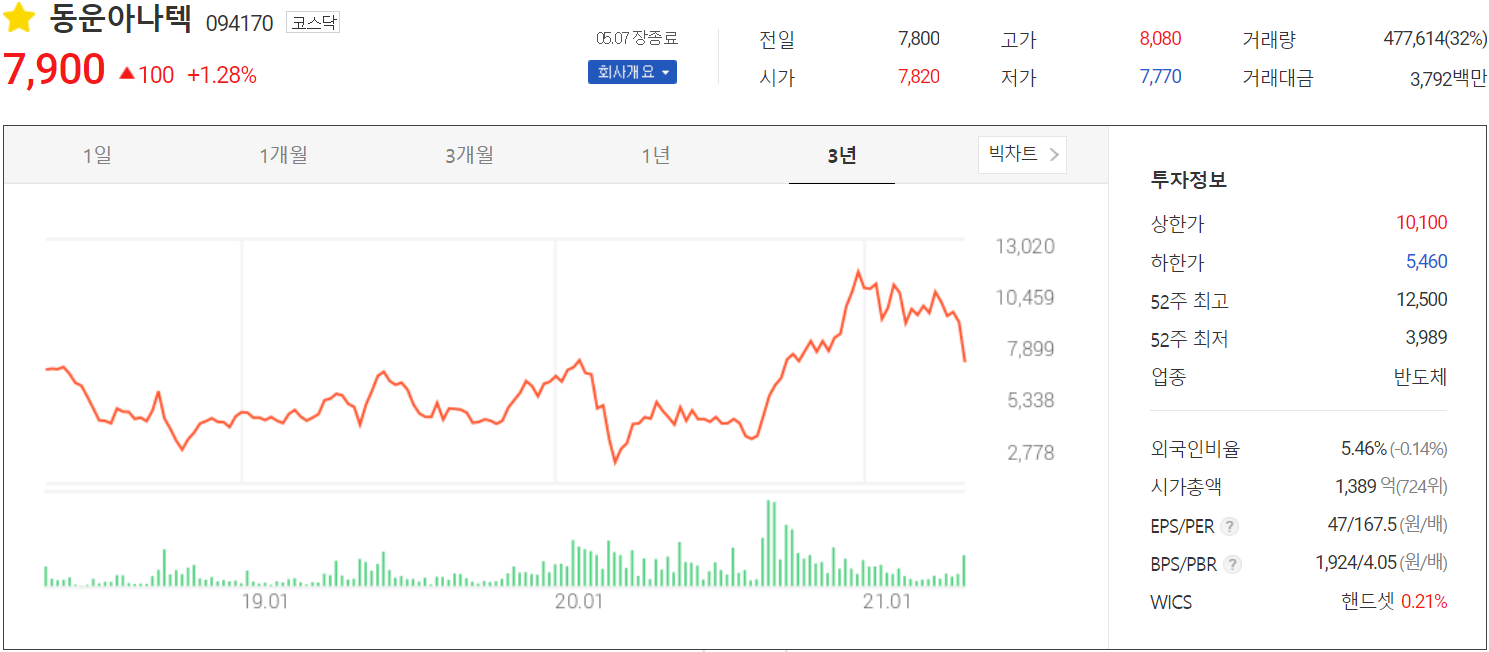Click the 거래량 value 477,614(32%)
Viewport: 1489px width, 652px height.
click(x=1435, y=39)
